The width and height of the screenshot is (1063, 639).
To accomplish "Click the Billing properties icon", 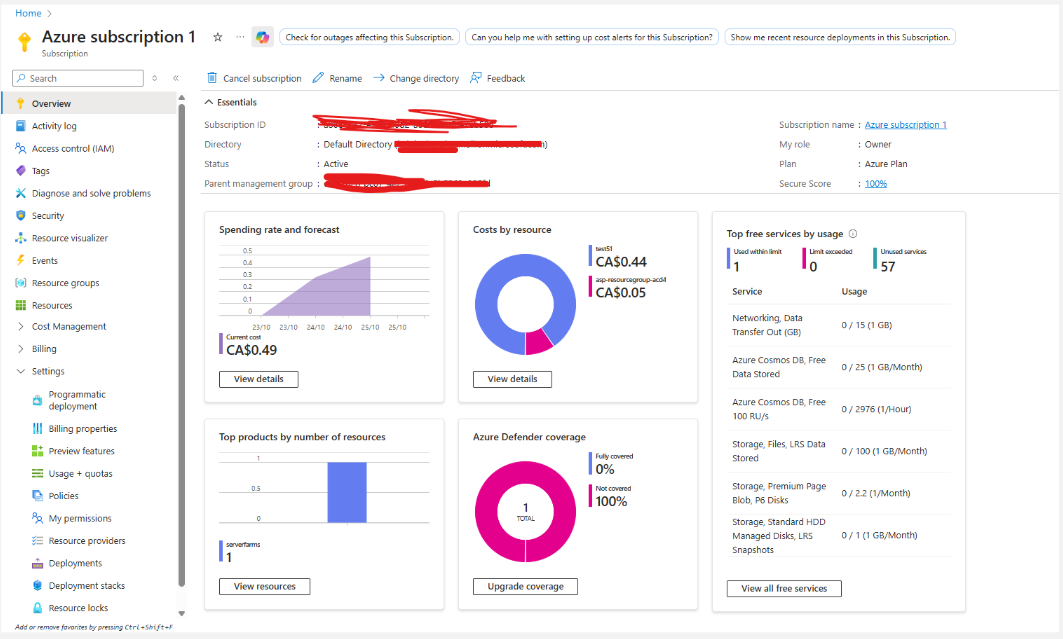I will 37,429.
